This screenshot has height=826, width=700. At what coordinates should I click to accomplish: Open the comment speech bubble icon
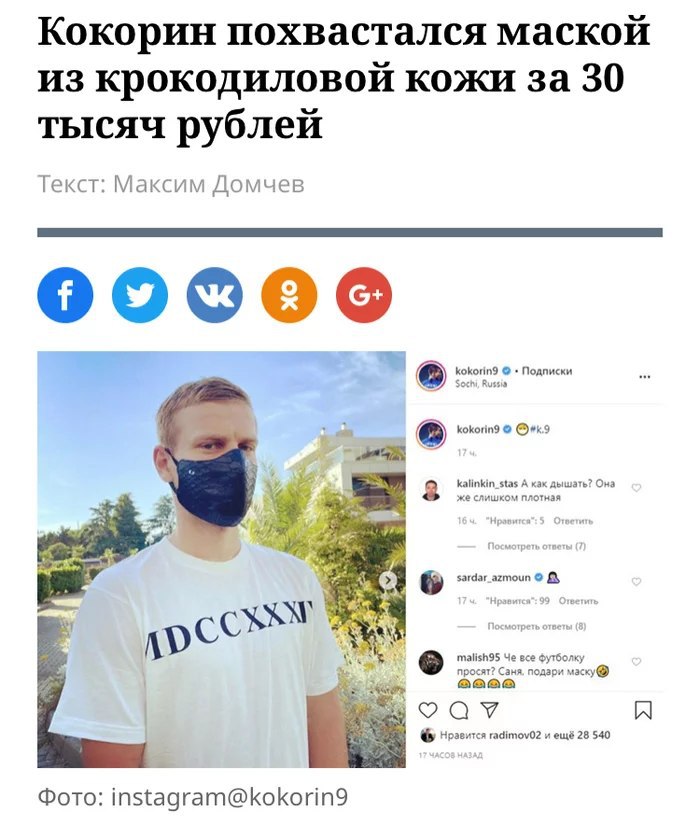click(x=459, y=711)
